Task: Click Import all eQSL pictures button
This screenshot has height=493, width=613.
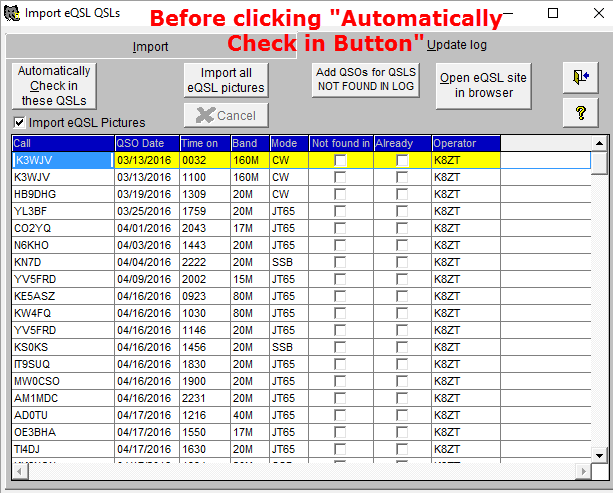Action: click(x=226, y=80)
